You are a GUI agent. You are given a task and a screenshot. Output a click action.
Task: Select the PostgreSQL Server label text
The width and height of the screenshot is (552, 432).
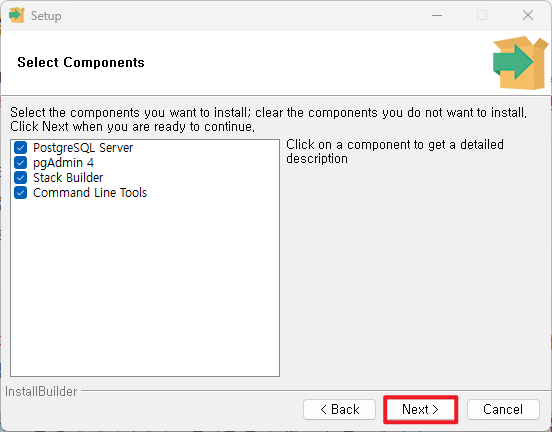pyautogui.click(x=83, y=148)
